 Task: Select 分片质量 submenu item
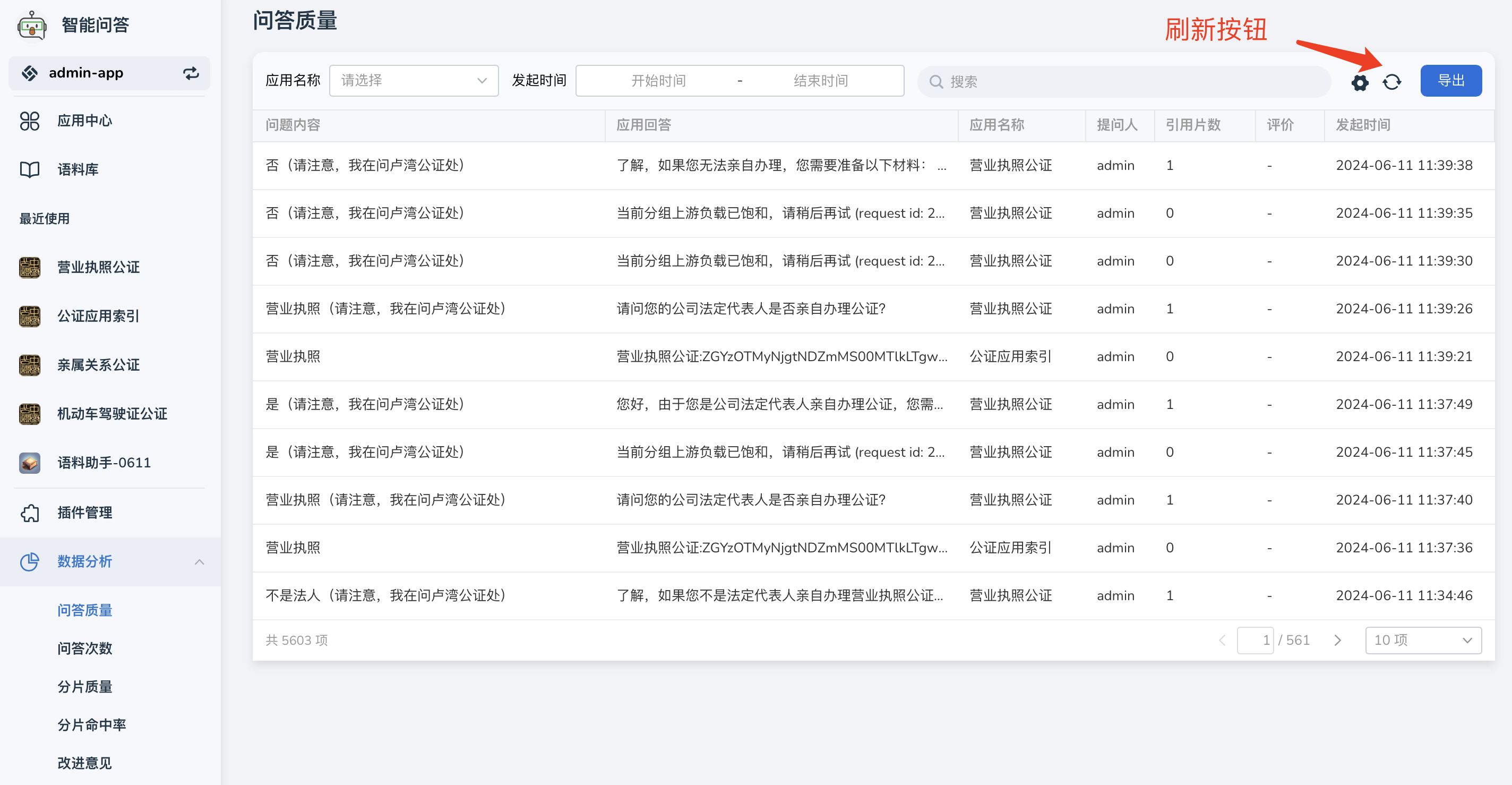(x=84, y=686)
